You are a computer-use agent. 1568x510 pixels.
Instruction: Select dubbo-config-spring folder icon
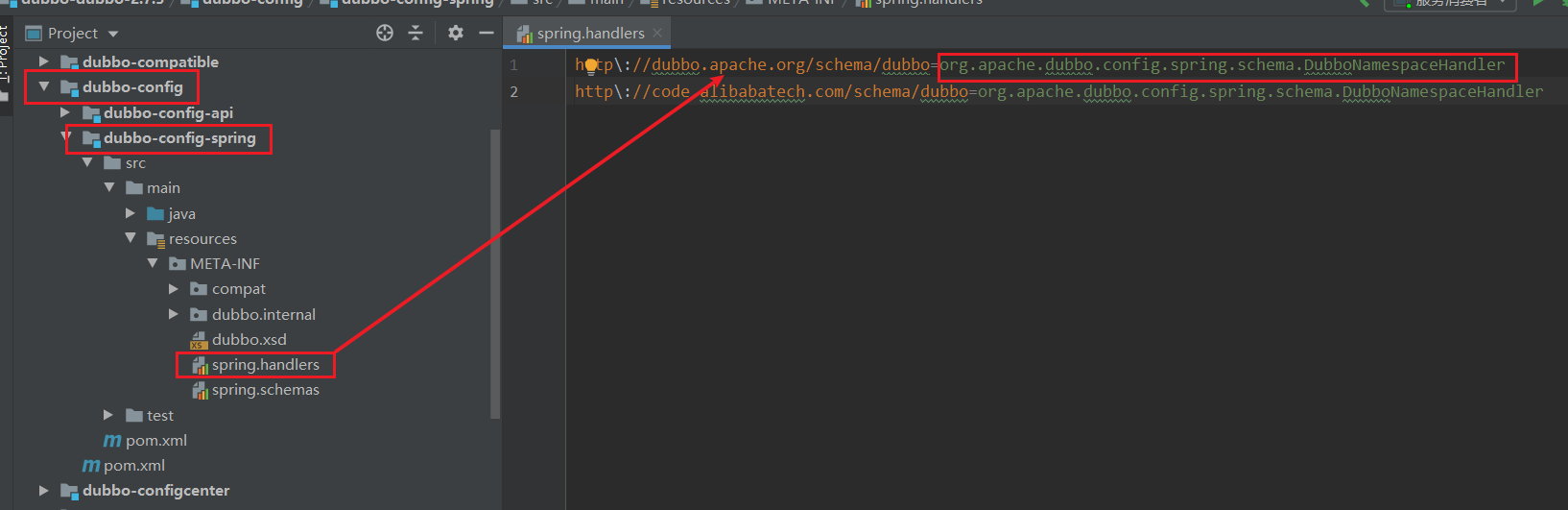91,138
